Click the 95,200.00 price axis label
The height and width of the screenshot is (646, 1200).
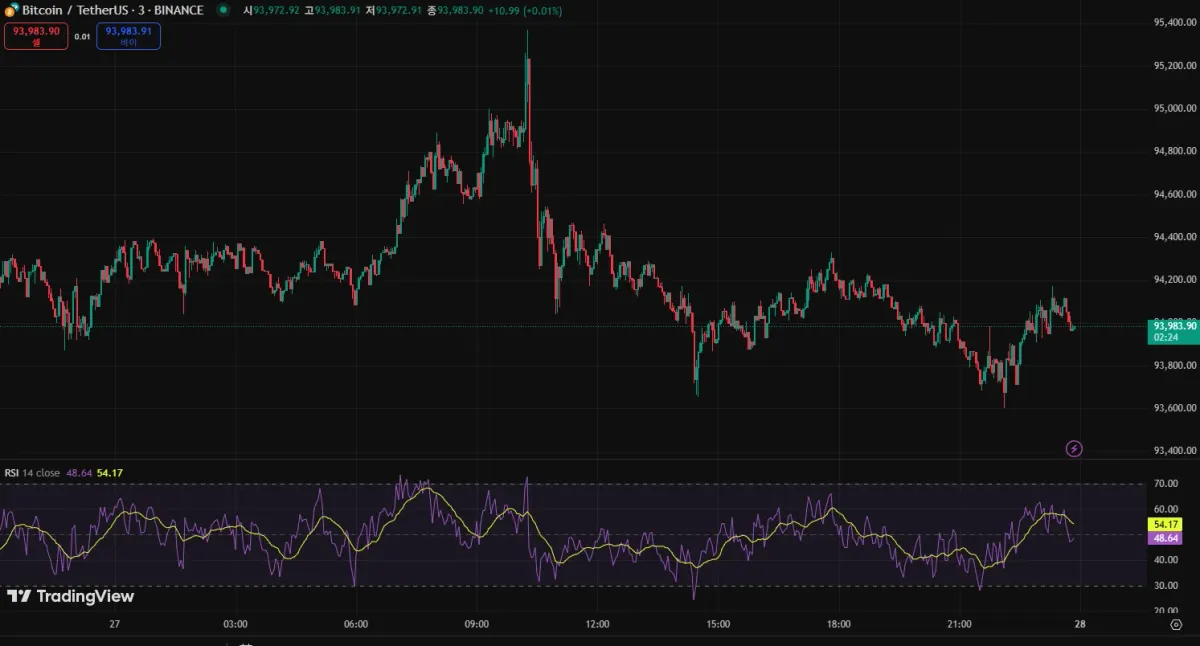coord(1174,65)
